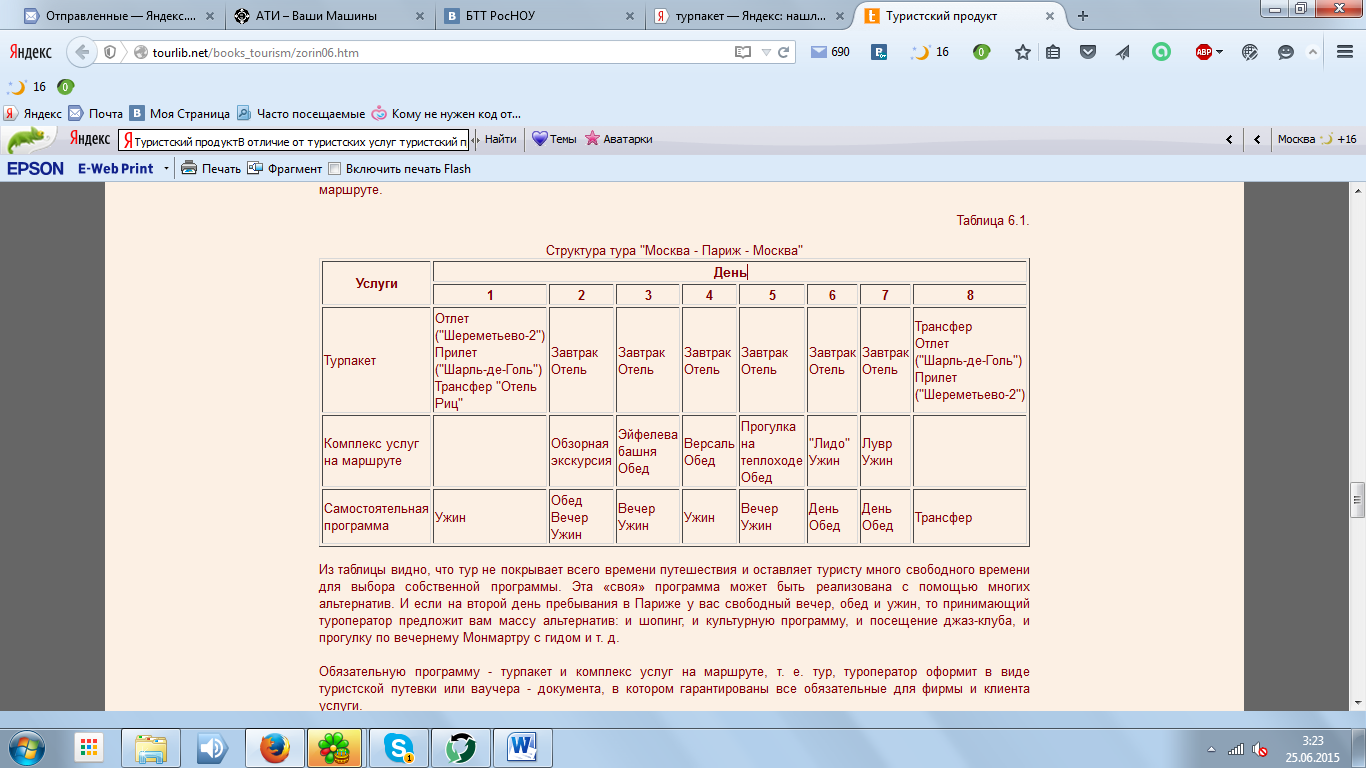Viewport: 1366px width, 768px height.
Task: Click the globe with pencil toolbar icon
Action: click(x=1250, y=52)
